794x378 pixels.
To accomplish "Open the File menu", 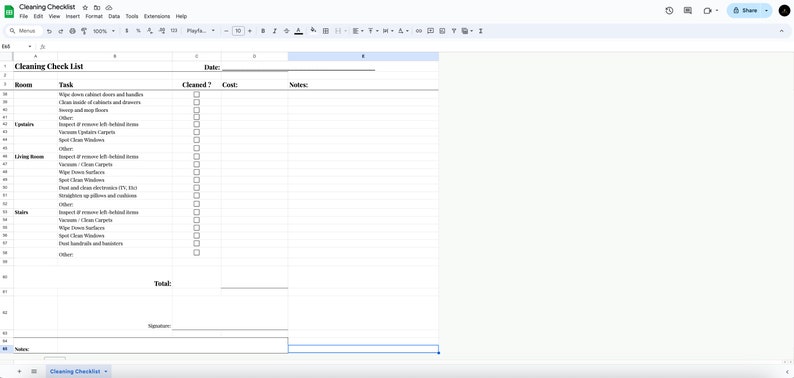I will tap(23, 16).
